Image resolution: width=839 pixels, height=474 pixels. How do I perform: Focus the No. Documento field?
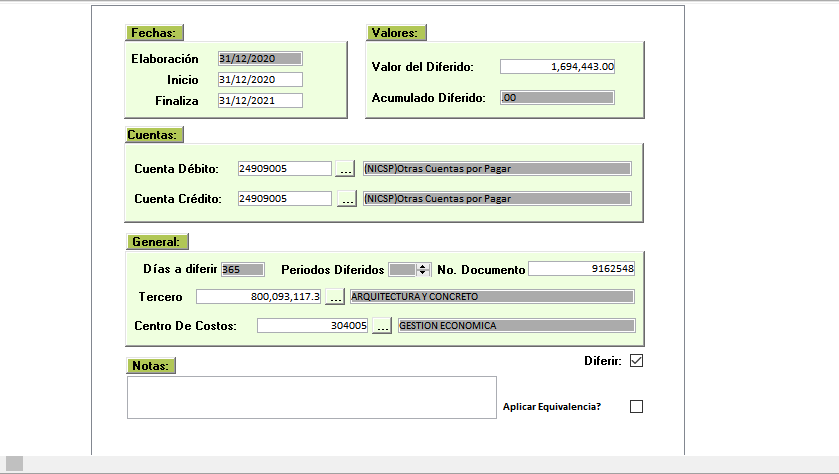click(581, 269)
